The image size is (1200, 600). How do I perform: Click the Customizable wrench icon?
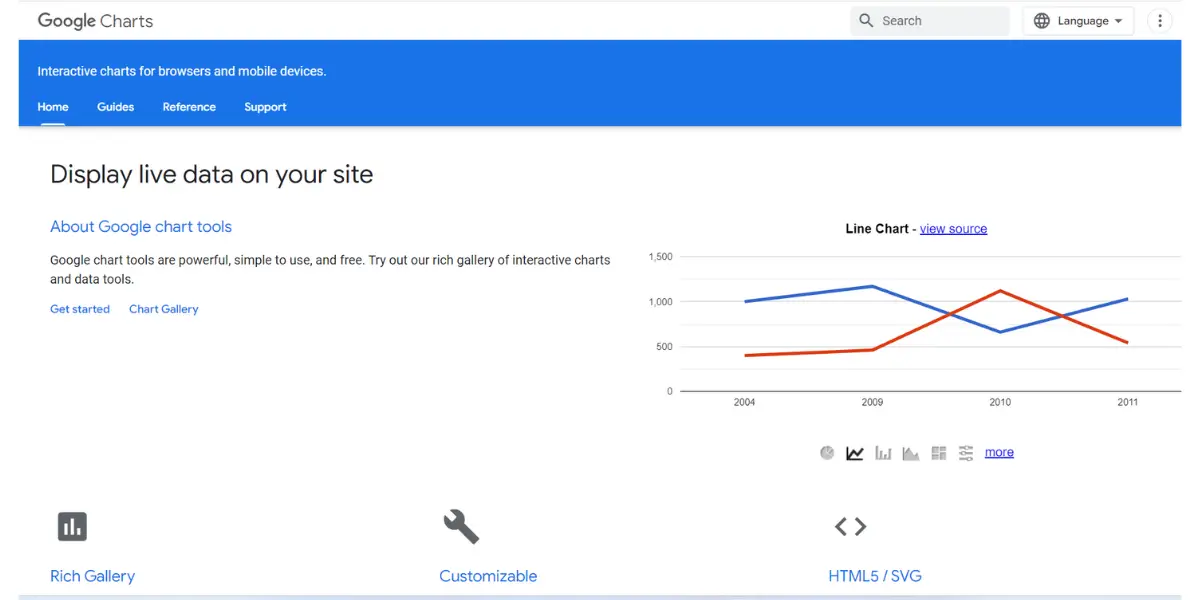tap(461, 526)
